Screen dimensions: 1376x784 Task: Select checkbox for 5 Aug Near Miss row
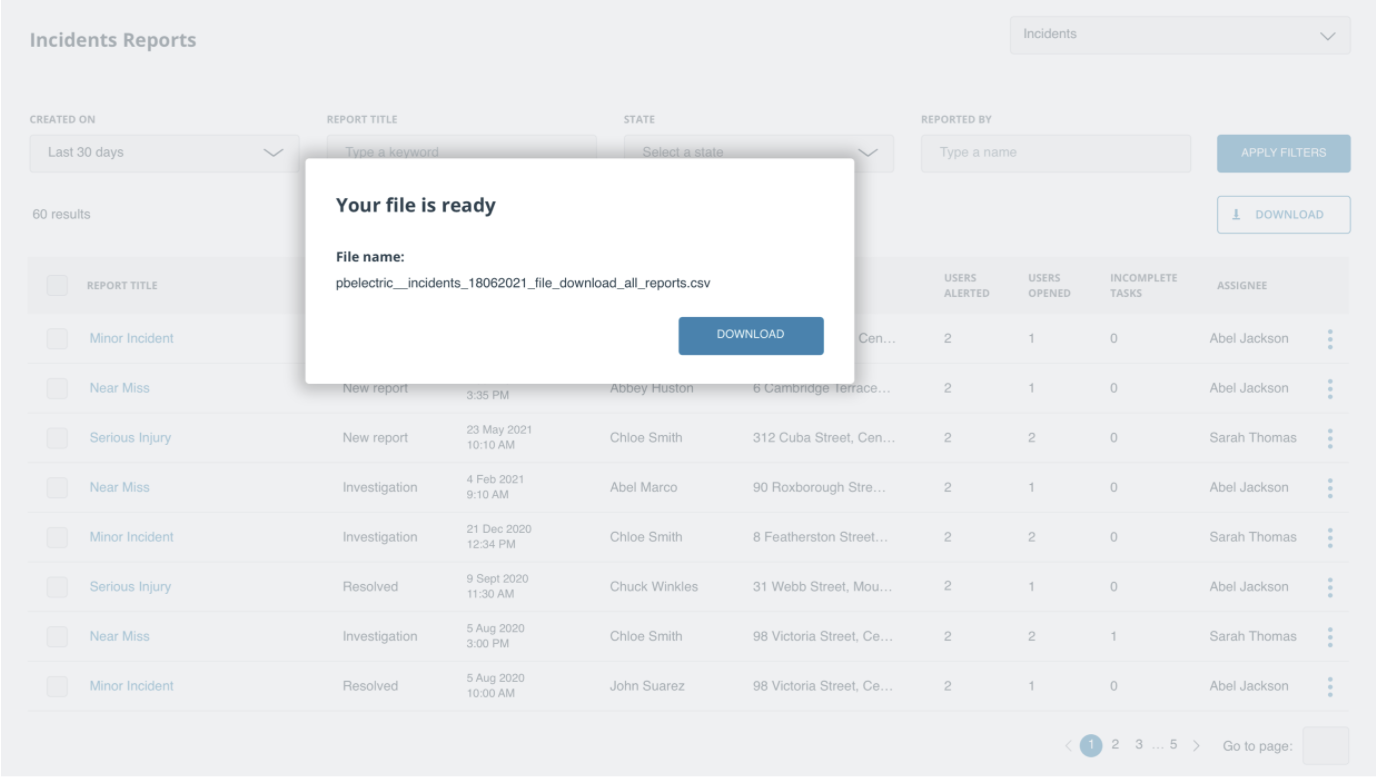57,636
